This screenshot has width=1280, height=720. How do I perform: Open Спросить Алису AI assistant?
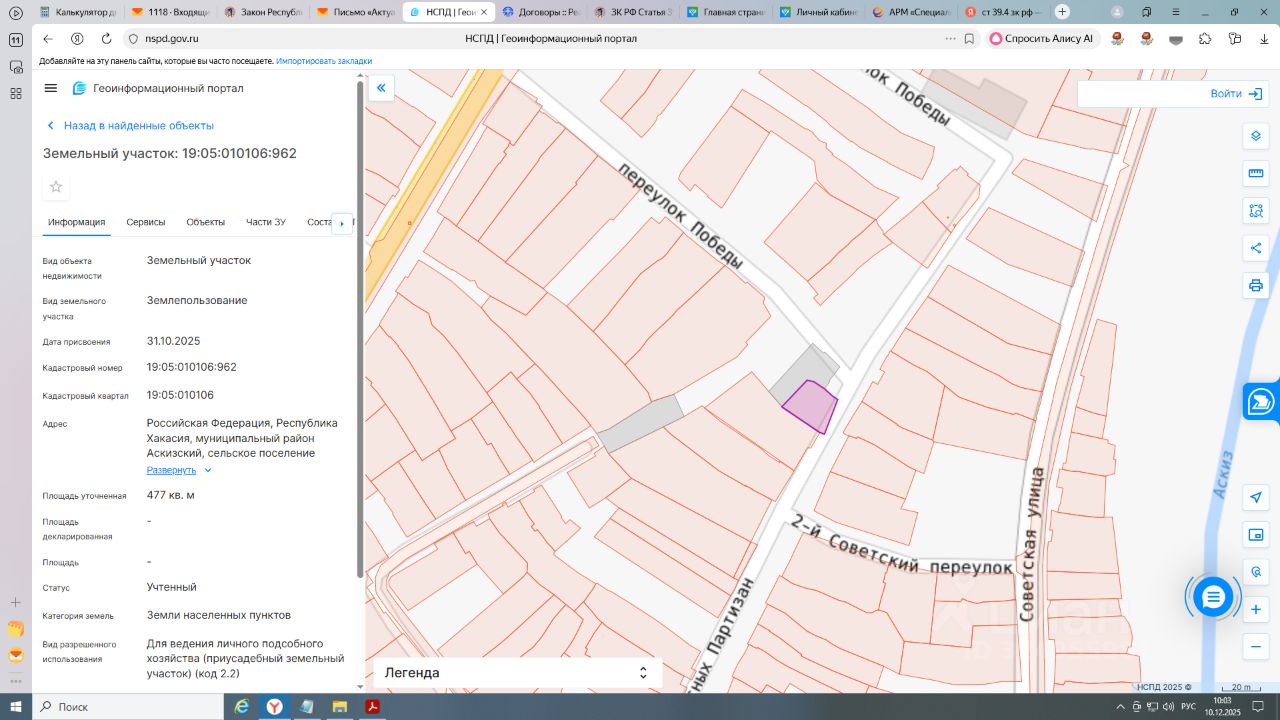(1042, 39)
